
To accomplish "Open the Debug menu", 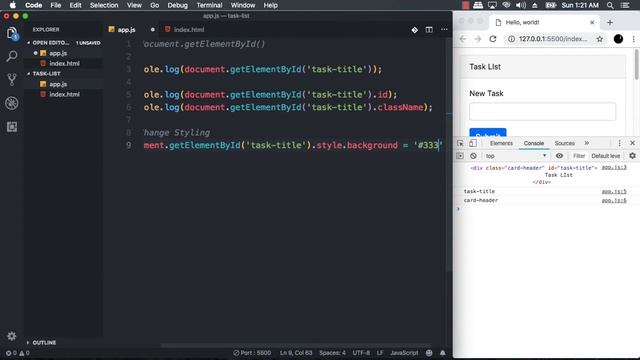I will [x=177, y=5].
